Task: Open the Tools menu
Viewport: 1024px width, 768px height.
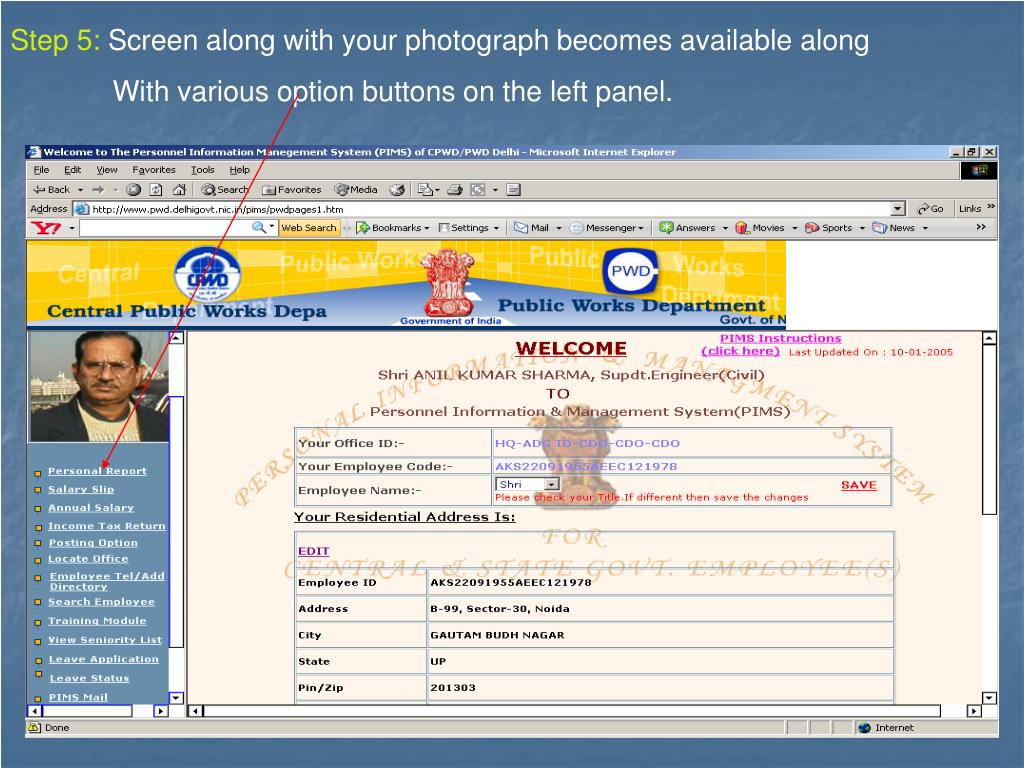Action: (203, 169)
